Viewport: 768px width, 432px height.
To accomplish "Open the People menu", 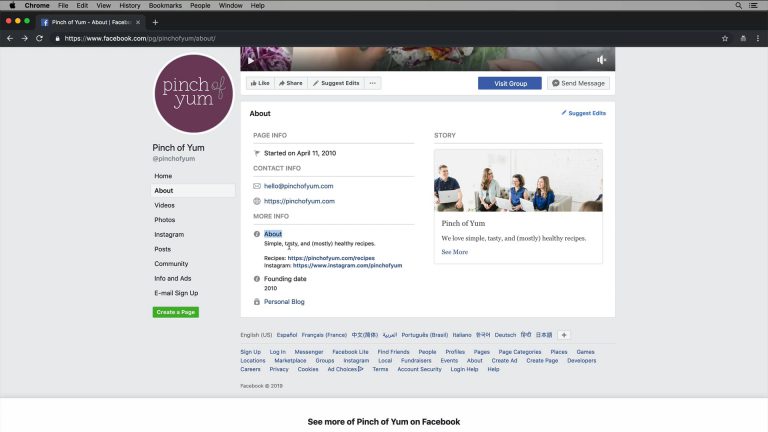I will pyautogui.click(x=200, y=5).
